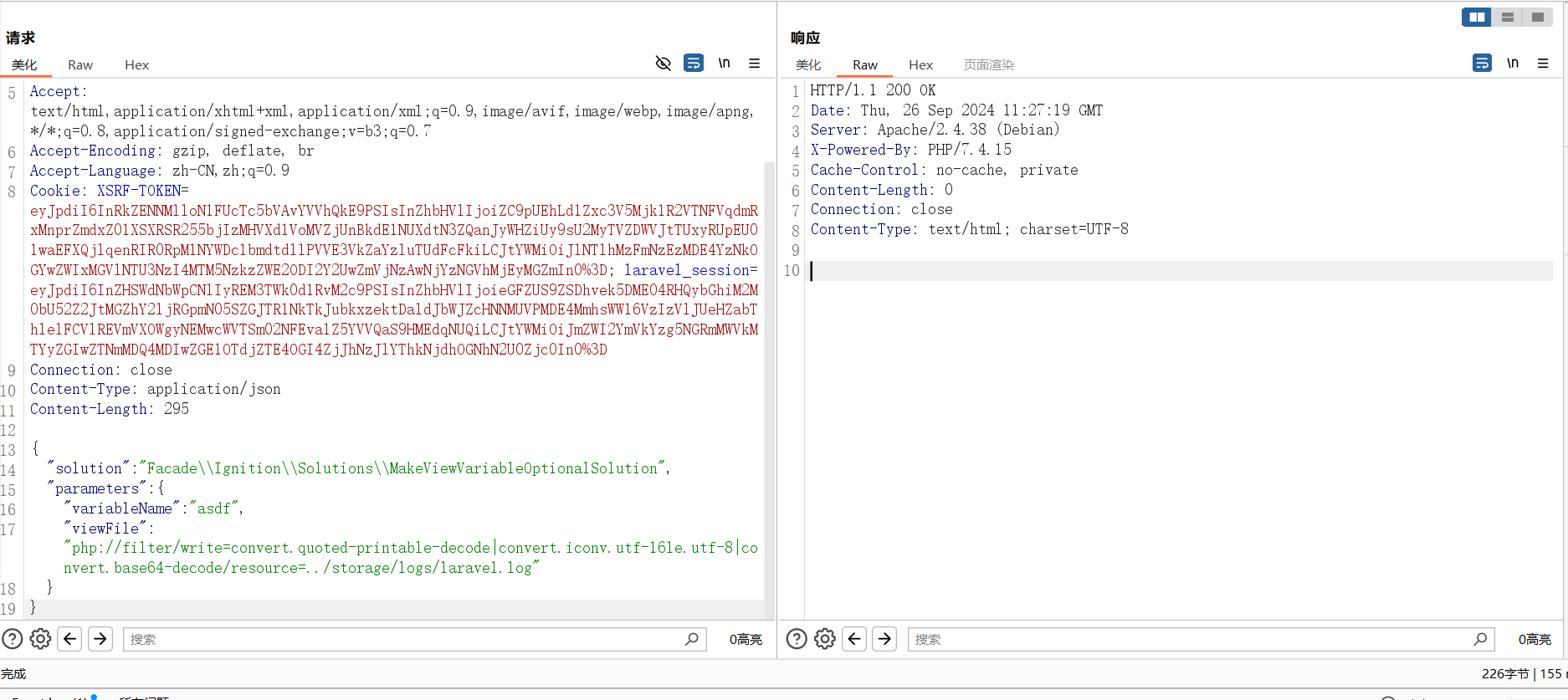Click the "solution" JSON key
Image resolution: width=1568 pixels, height=700 pixels.
(x=89, y=468)
